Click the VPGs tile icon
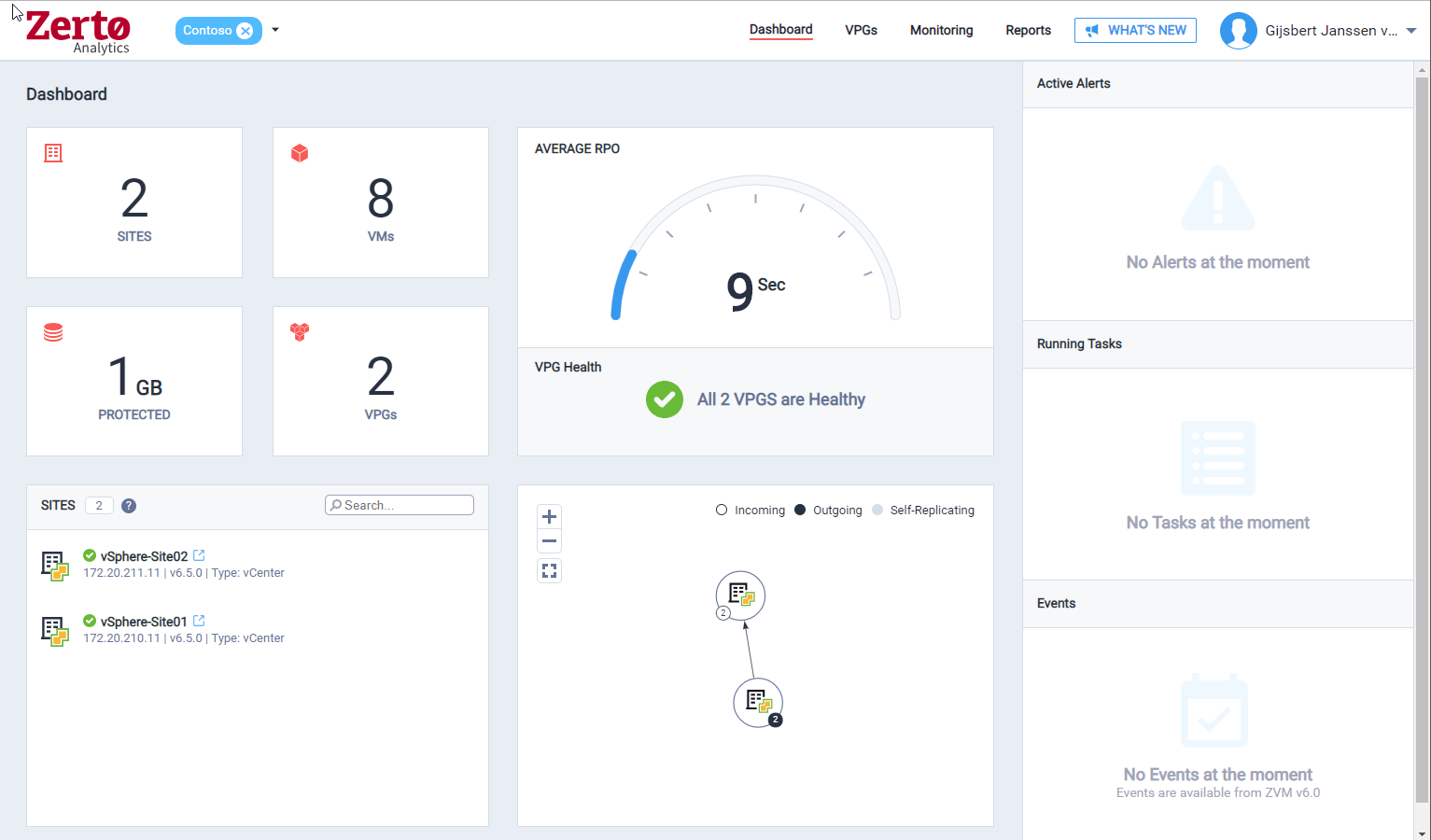This screenshot has width=1431, height=840. point(299,331)
